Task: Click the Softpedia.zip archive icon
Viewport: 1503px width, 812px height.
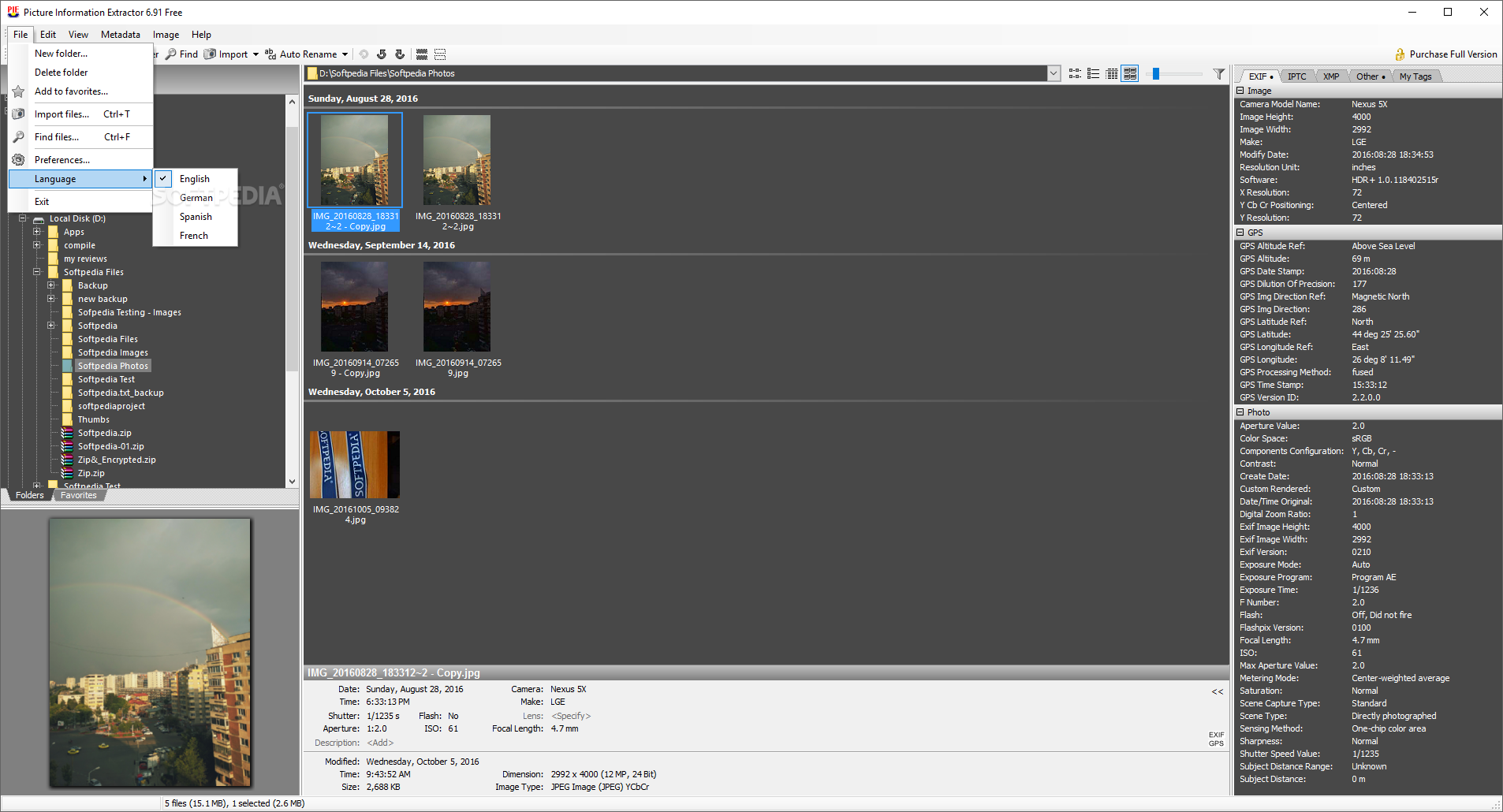Action: click(68, 433)
